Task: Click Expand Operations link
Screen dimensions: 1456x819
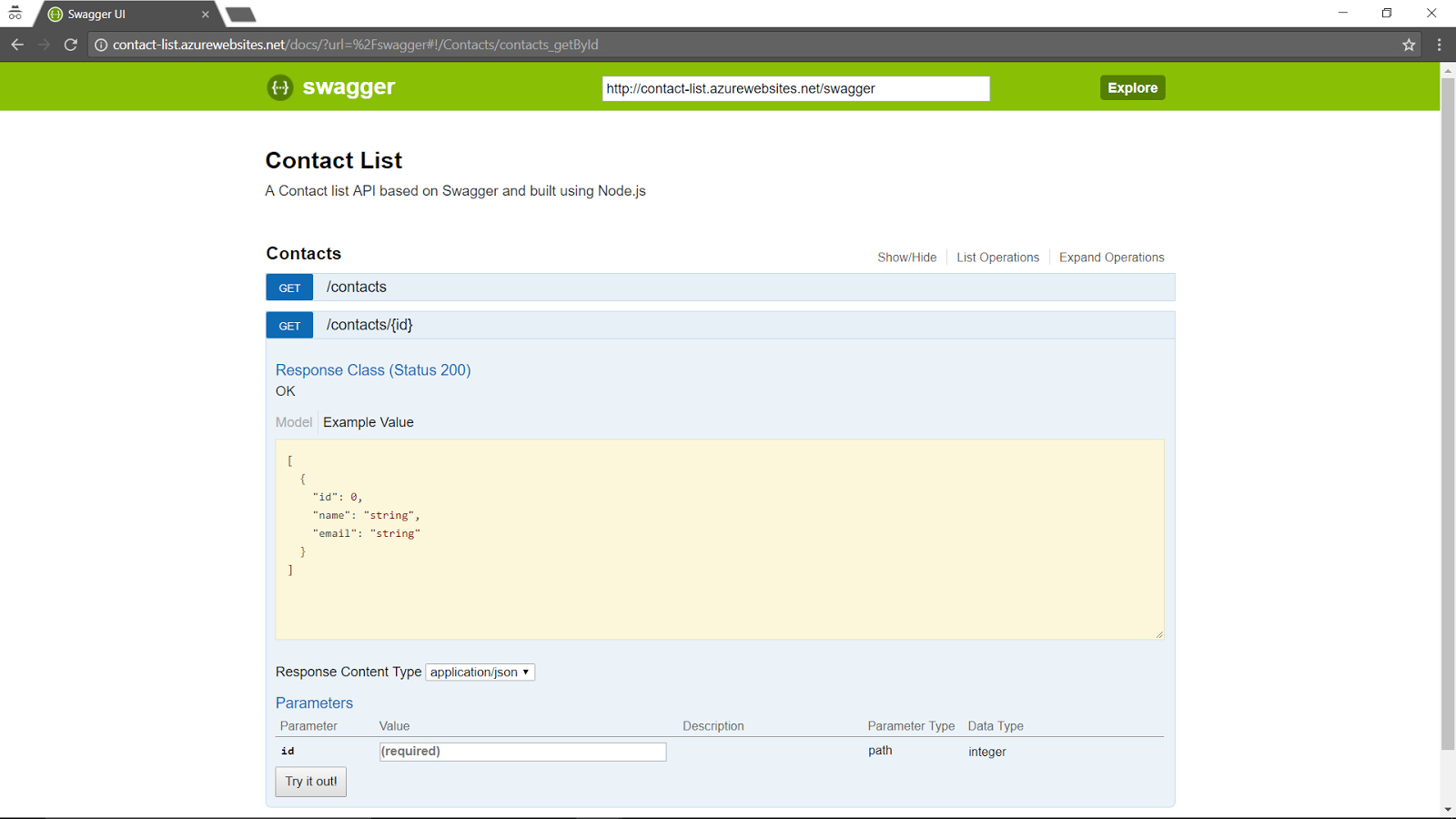Action: [1111, 258]
